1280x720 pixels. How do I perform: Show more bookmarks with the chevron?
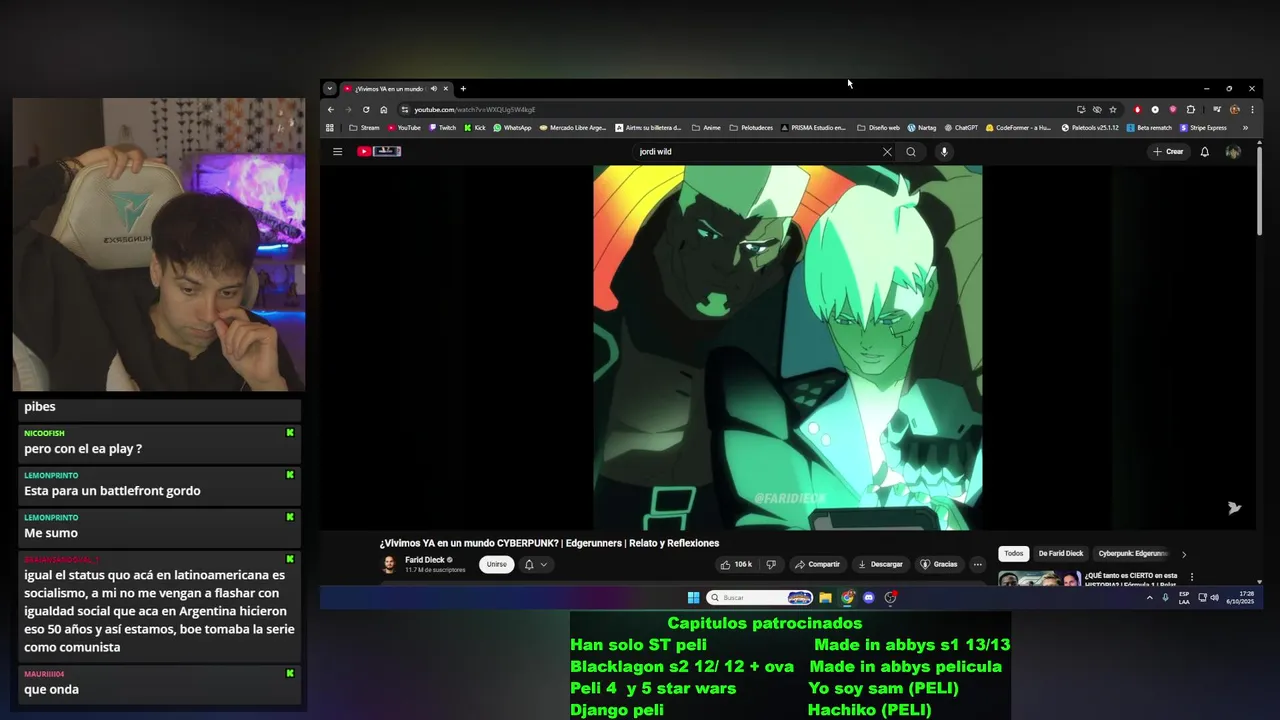coord(1245,128)
